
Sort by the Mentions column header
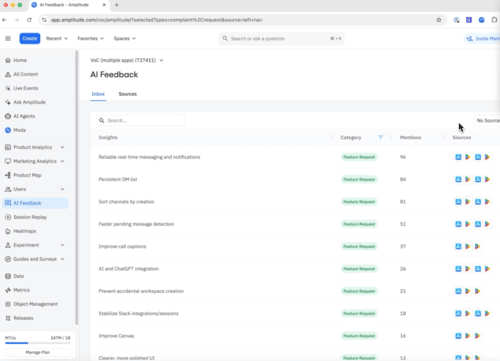tap(410, 137)
